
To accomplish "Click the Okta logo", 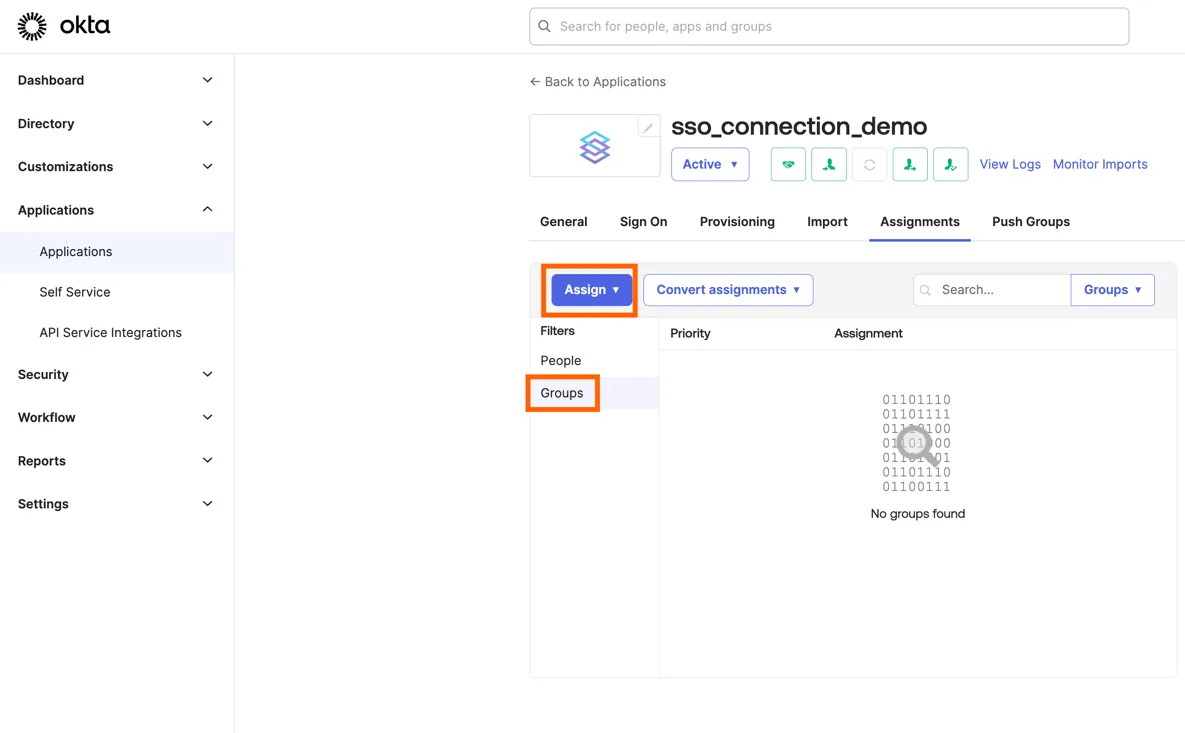I will (63, 26).
